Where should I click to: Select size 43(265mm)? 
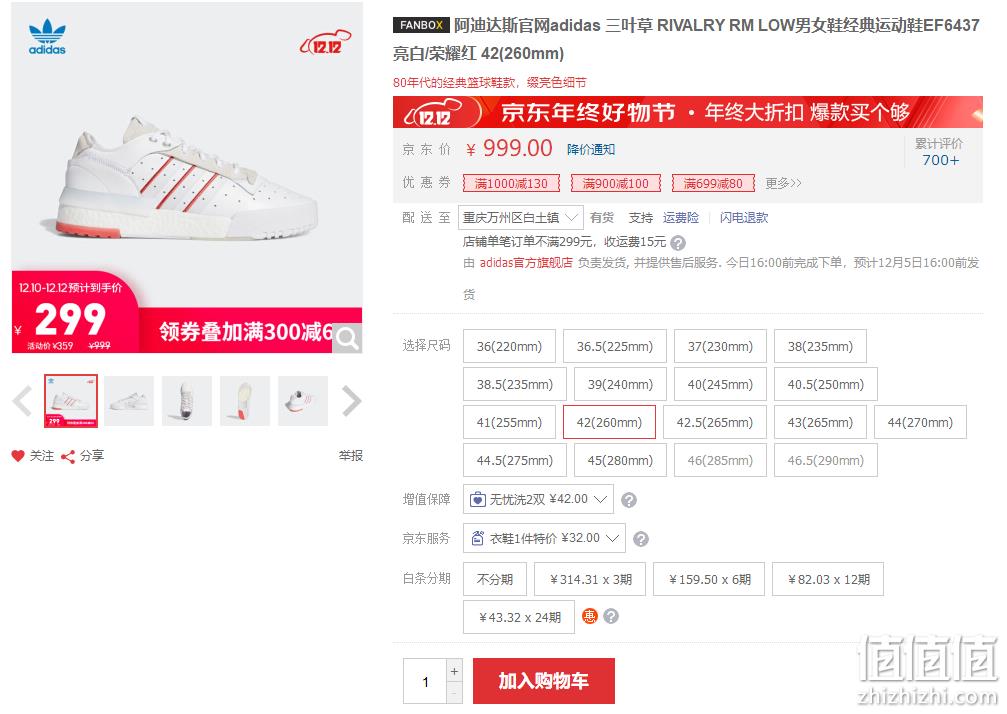820,422
